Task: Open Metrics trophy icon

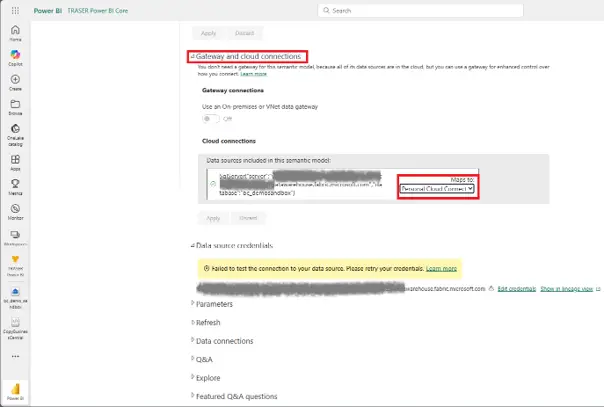Action: (x=15, y=184)
